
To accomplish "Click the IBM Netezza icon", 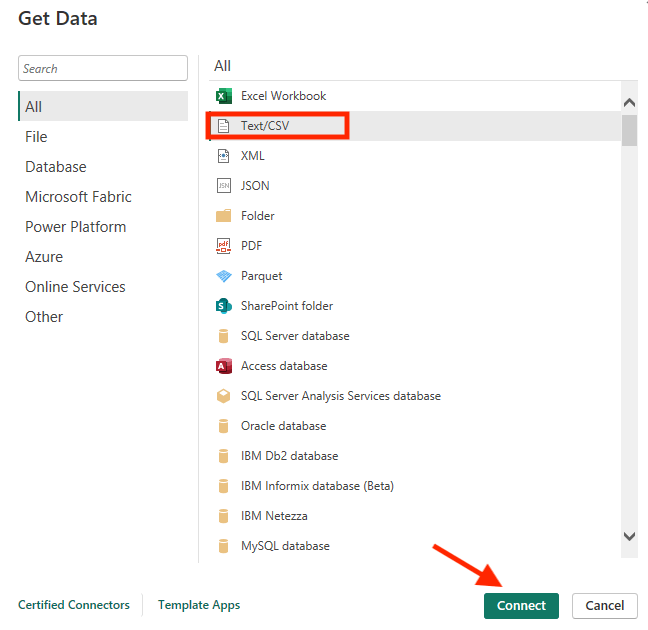I will point(224,516).
